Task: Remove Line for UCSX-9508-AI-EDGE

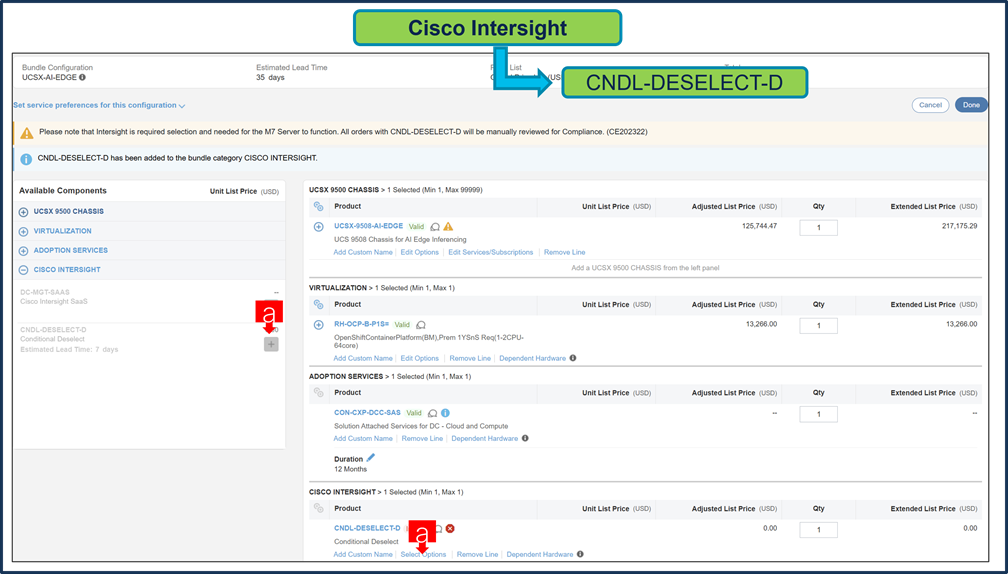Action: [x=564, y=253]
